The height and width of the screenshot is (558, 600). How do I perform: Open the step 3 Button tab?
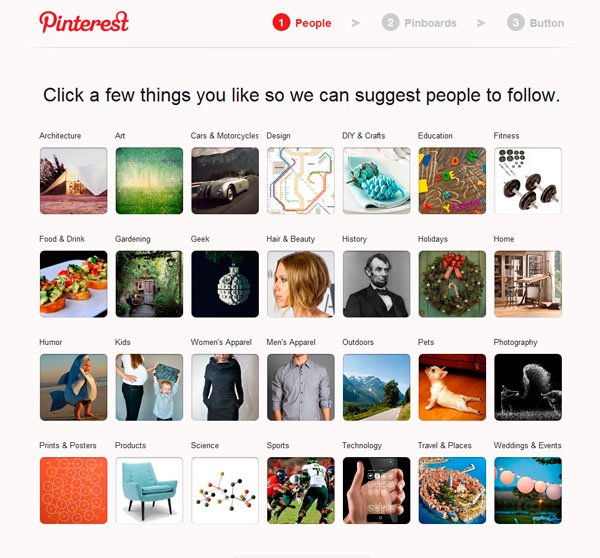tap(535, 23)
